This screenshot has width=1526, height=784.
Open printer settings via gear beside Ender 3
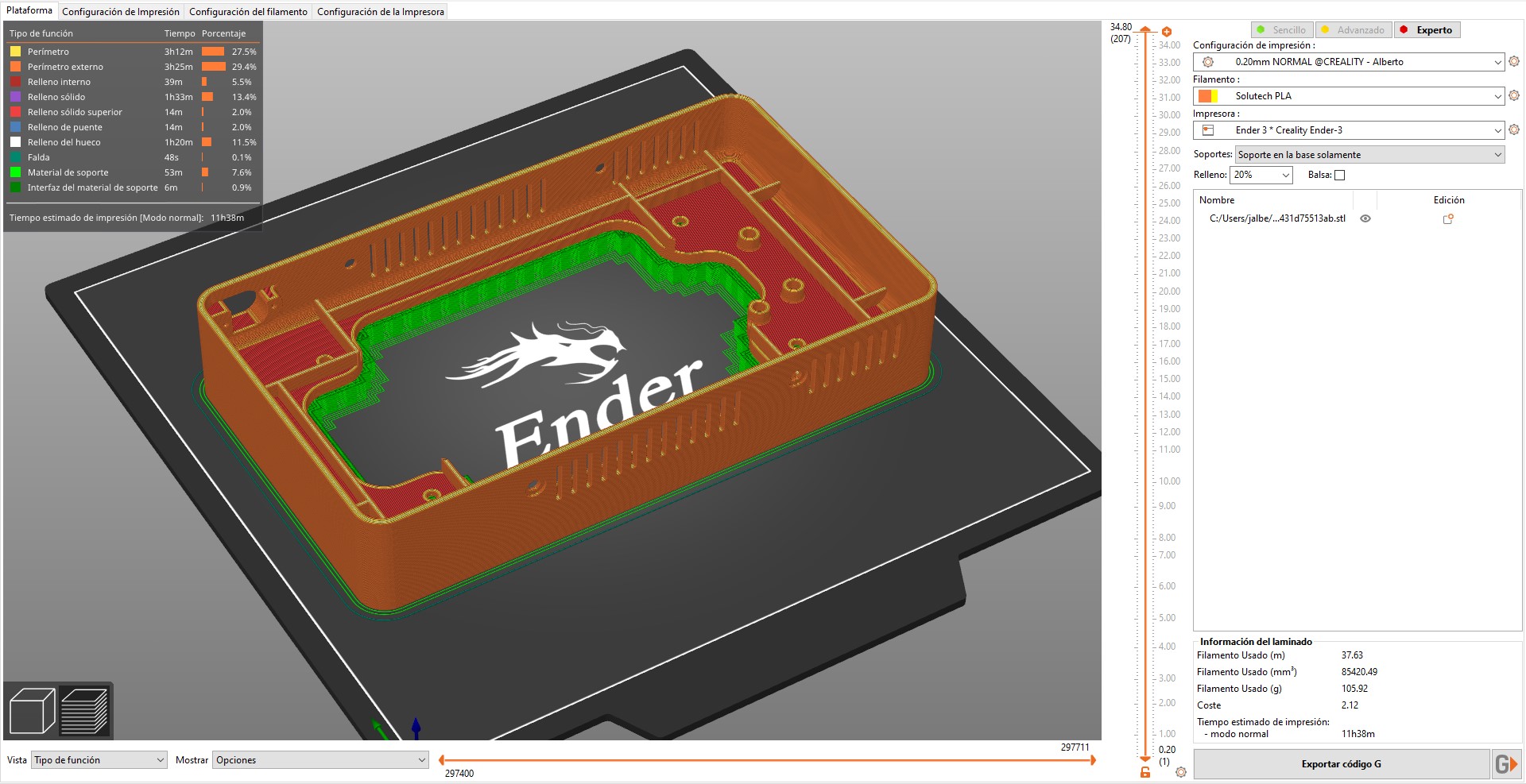(1514, 129)
